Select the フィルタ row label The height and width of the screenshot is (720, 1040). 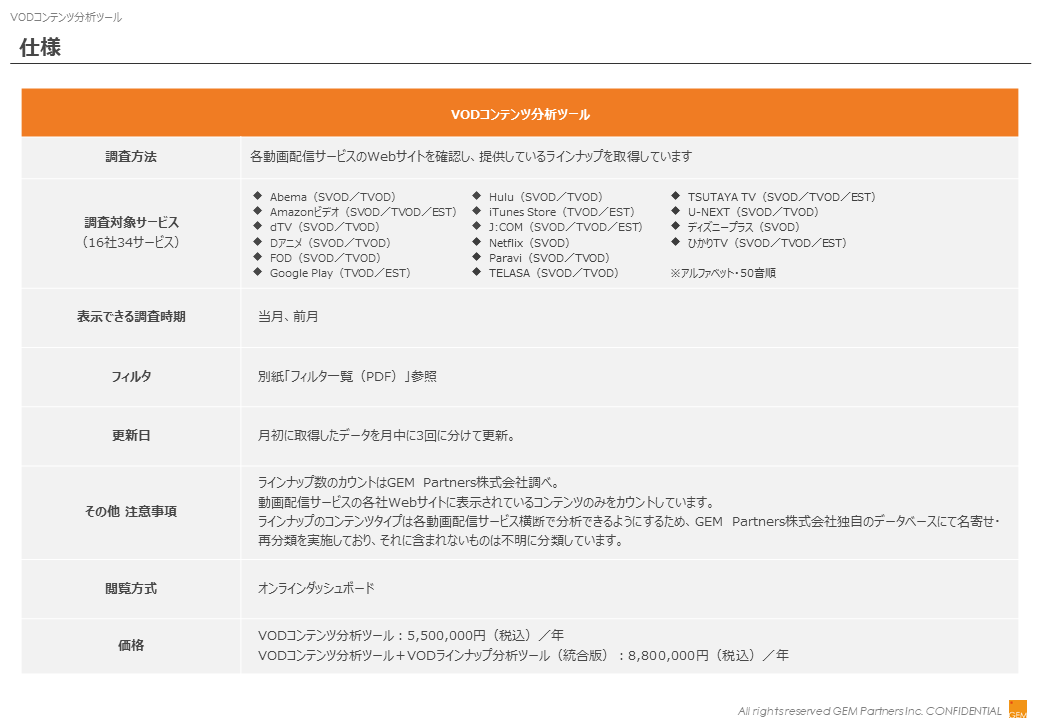coord(131,377)
